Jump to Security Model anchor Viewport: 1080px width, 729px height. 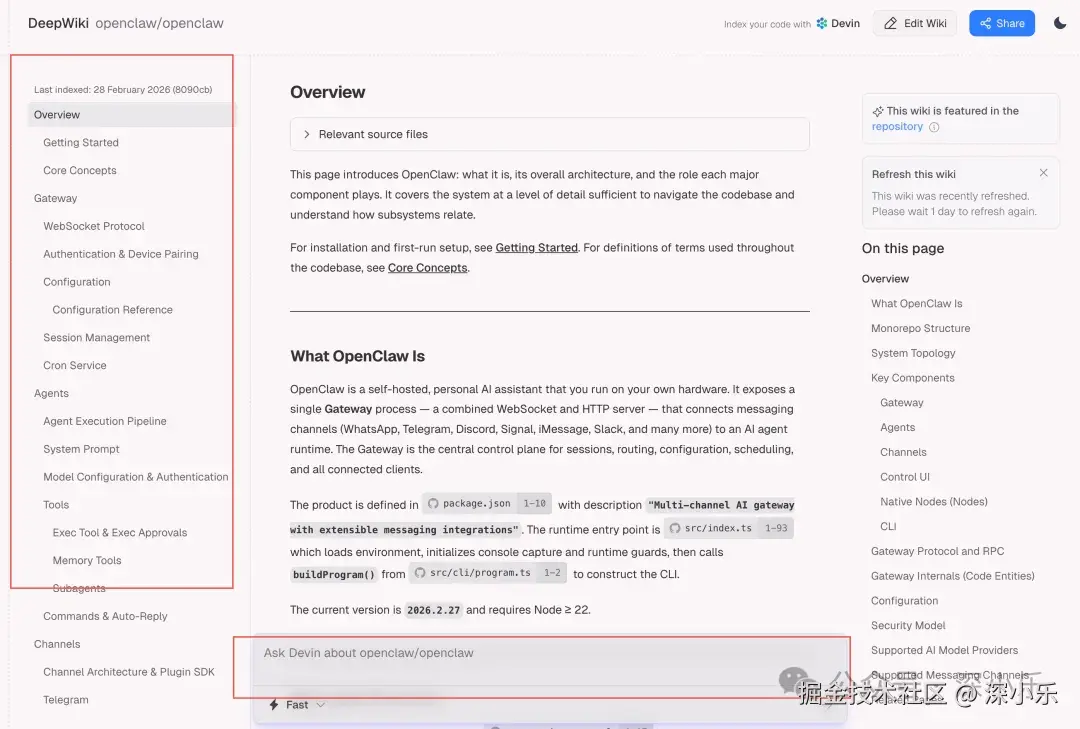[908, 626]
